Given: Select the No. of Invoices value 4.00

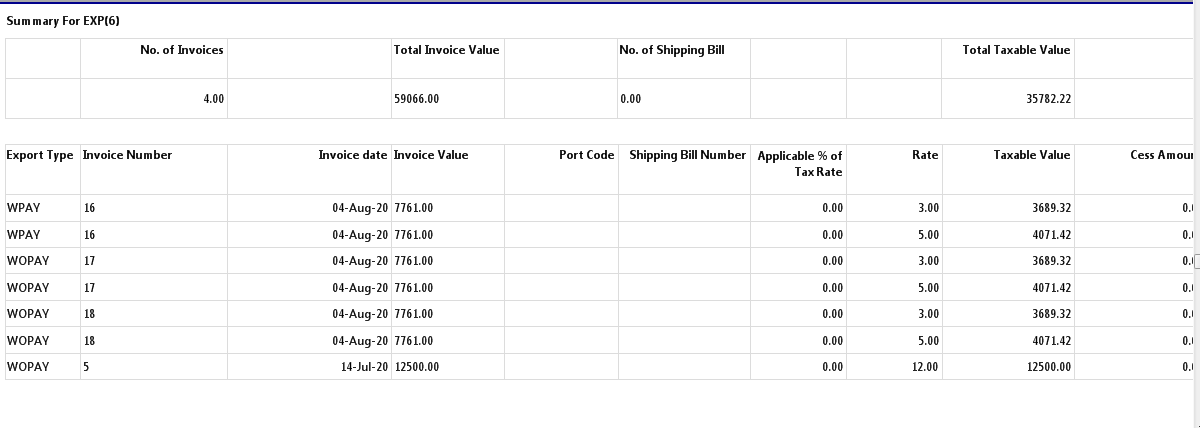Looking at the screenshot, I should pyautogui.click(x=213, y=100).
